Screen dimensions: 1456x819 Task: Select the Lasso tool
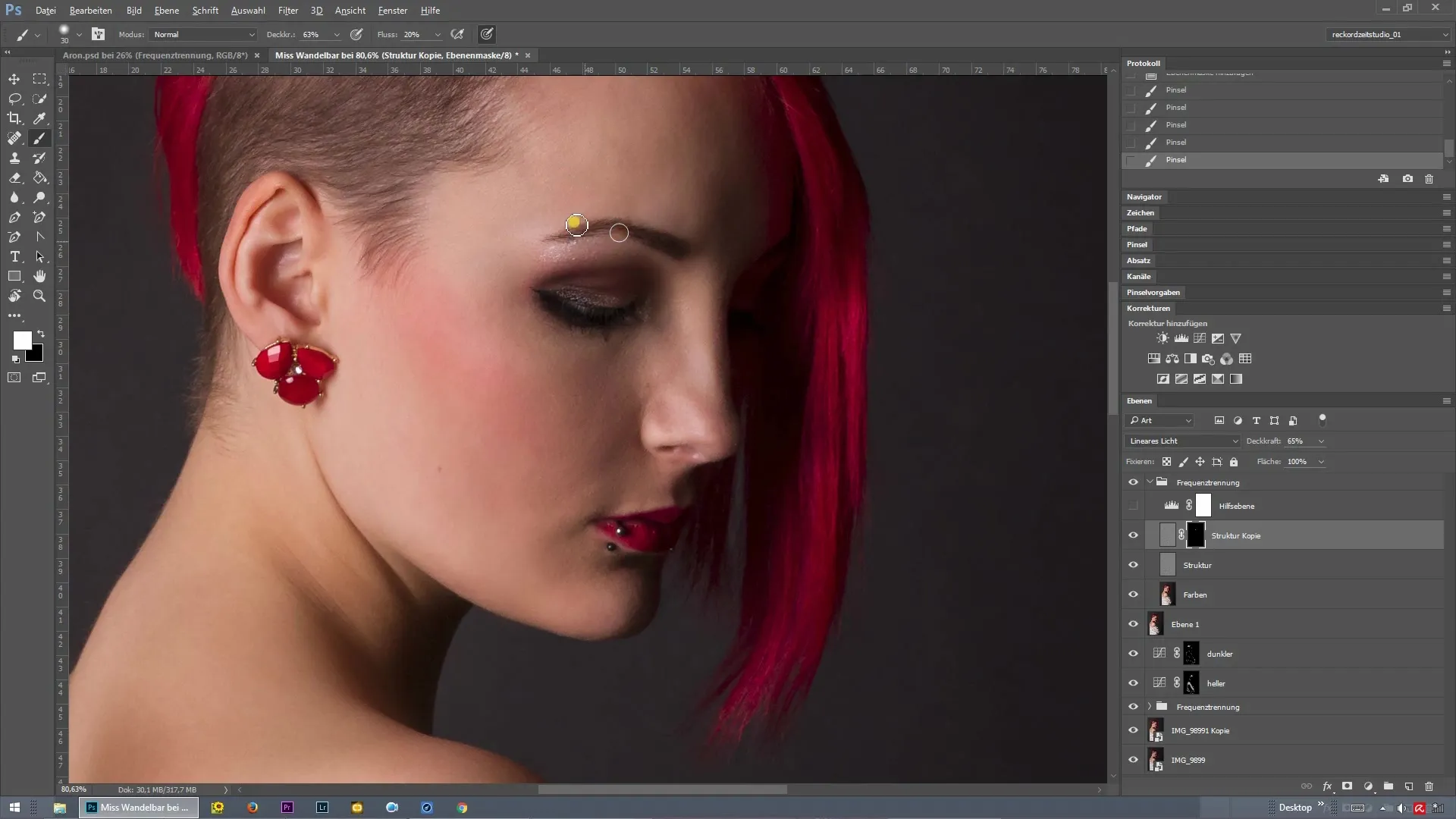click(x=14, y=99)
